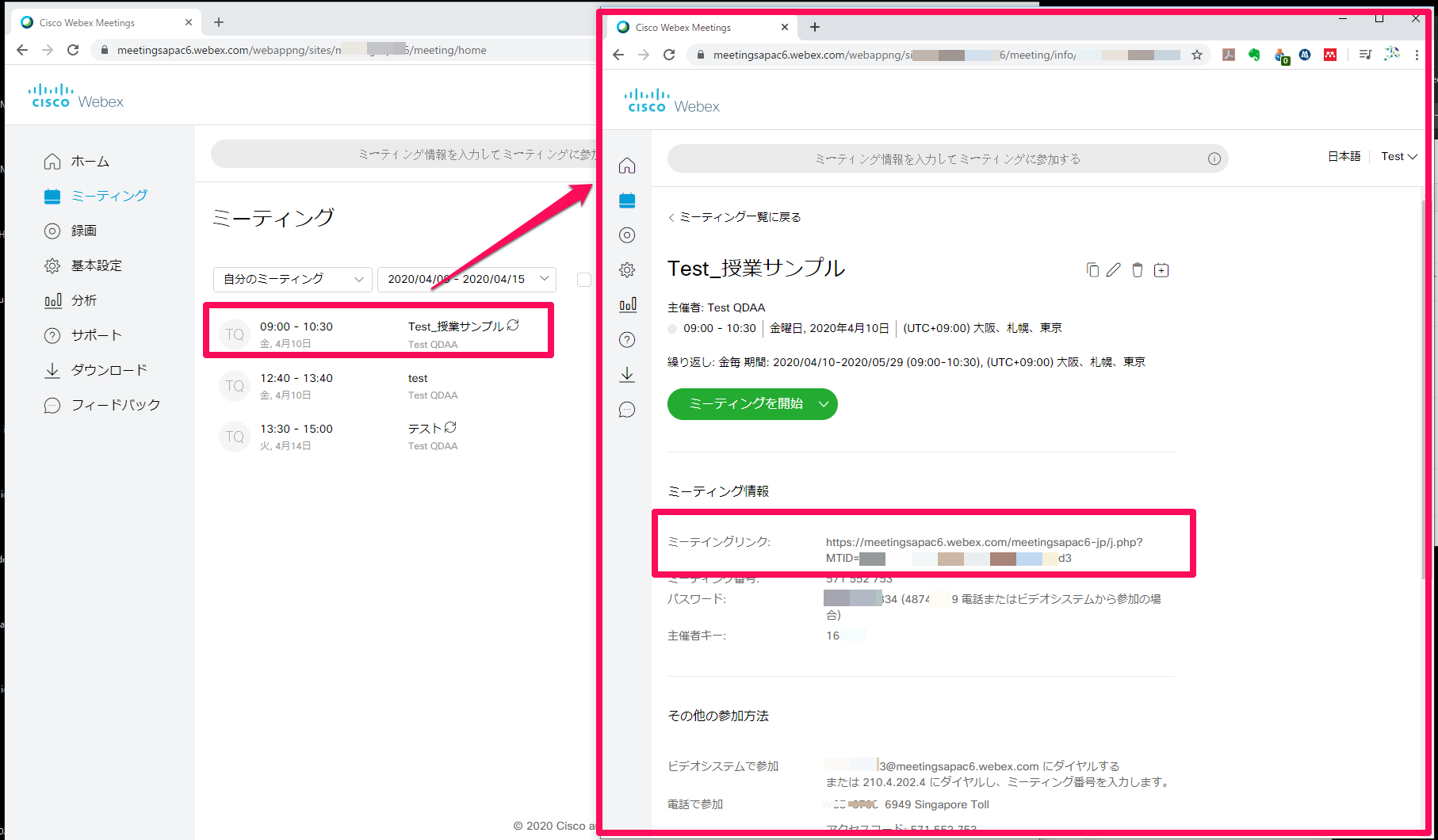Open Meetings calendar icon in right window sidebar
The height and width of the screenshot is (840, 1438).
pyautogui.click(x=627, y=200)
